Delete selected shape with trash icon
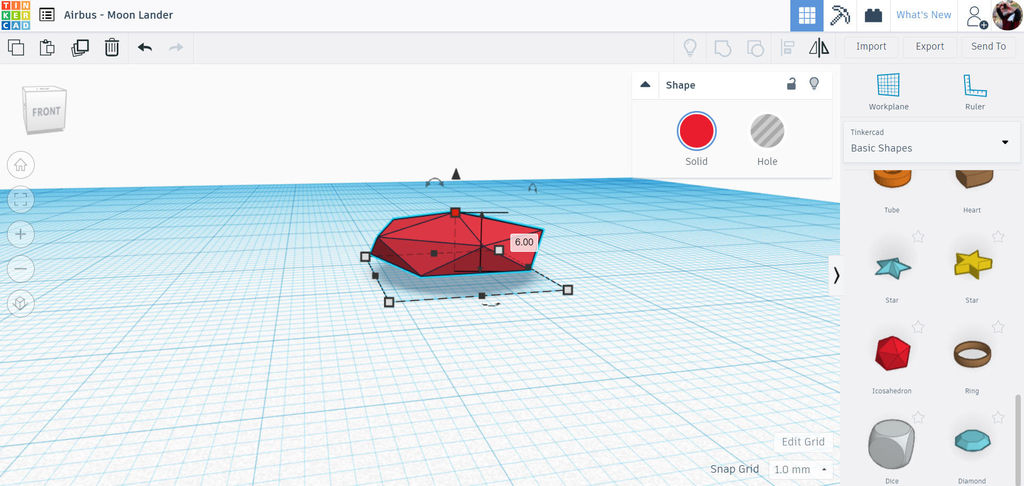 point(112,47)
